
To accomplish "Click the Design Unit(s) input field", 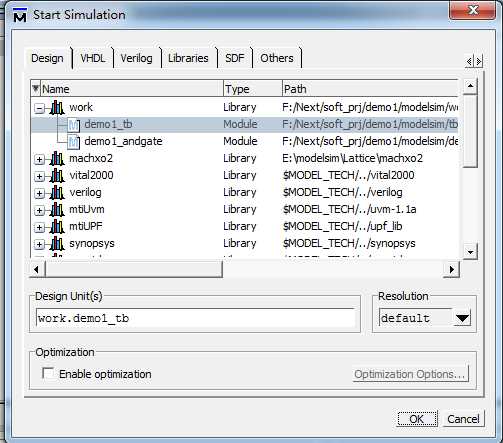I will pyautogui.click(x=195, y=318).
